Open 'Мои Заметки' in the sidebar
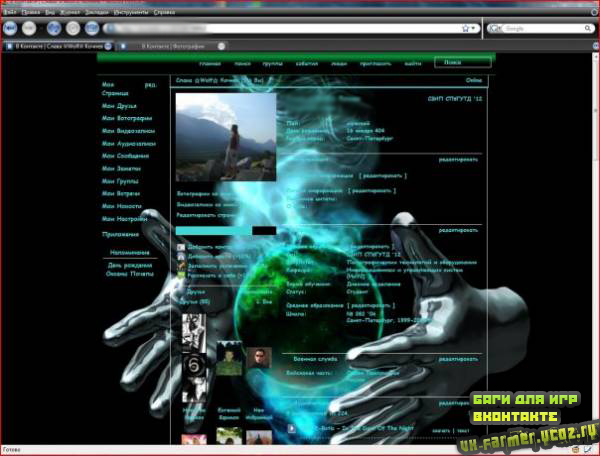 tap(121, 169)
